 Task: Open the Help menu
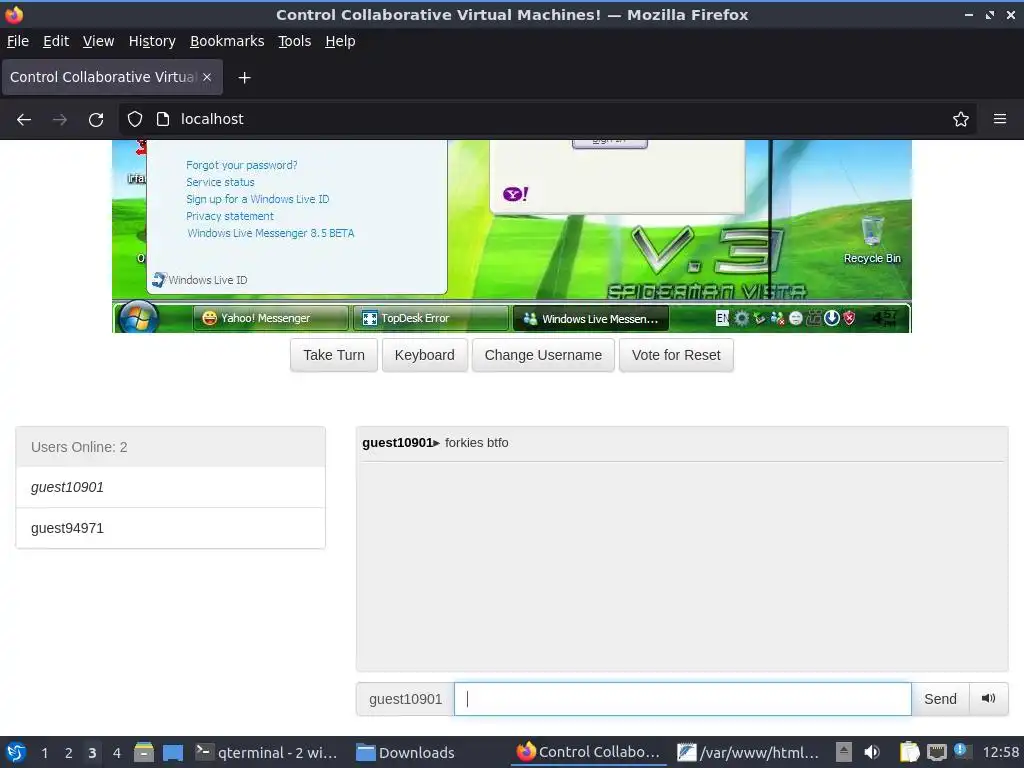(x=340, y=41)
